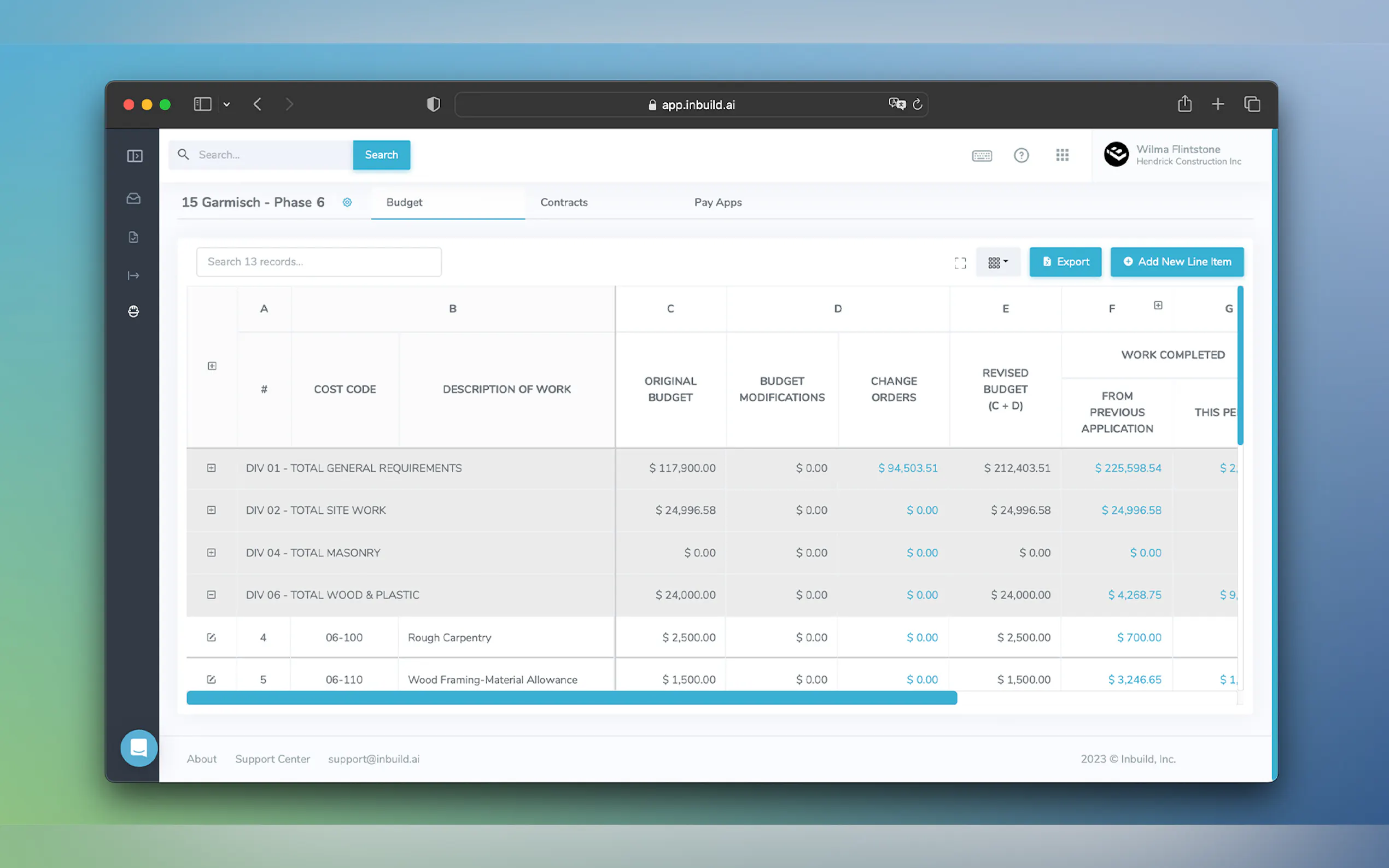
Task: Open the keyboard shortcuts icon
Action: tap(981, 156)
